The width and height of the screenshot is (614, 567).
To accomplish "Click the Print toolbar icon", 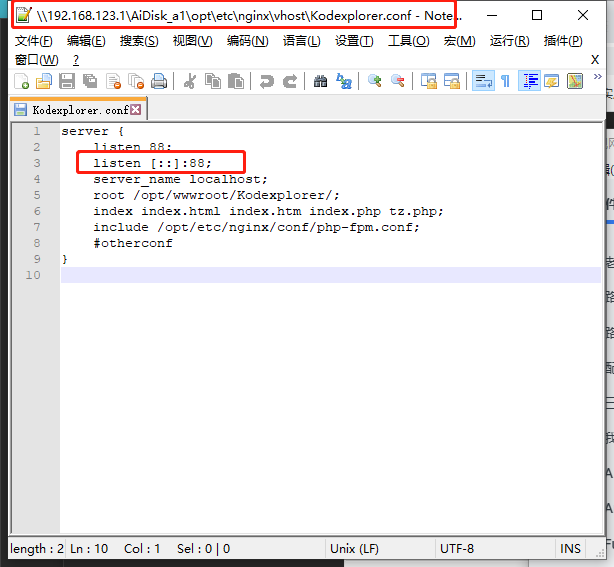I will coord(159,82).
